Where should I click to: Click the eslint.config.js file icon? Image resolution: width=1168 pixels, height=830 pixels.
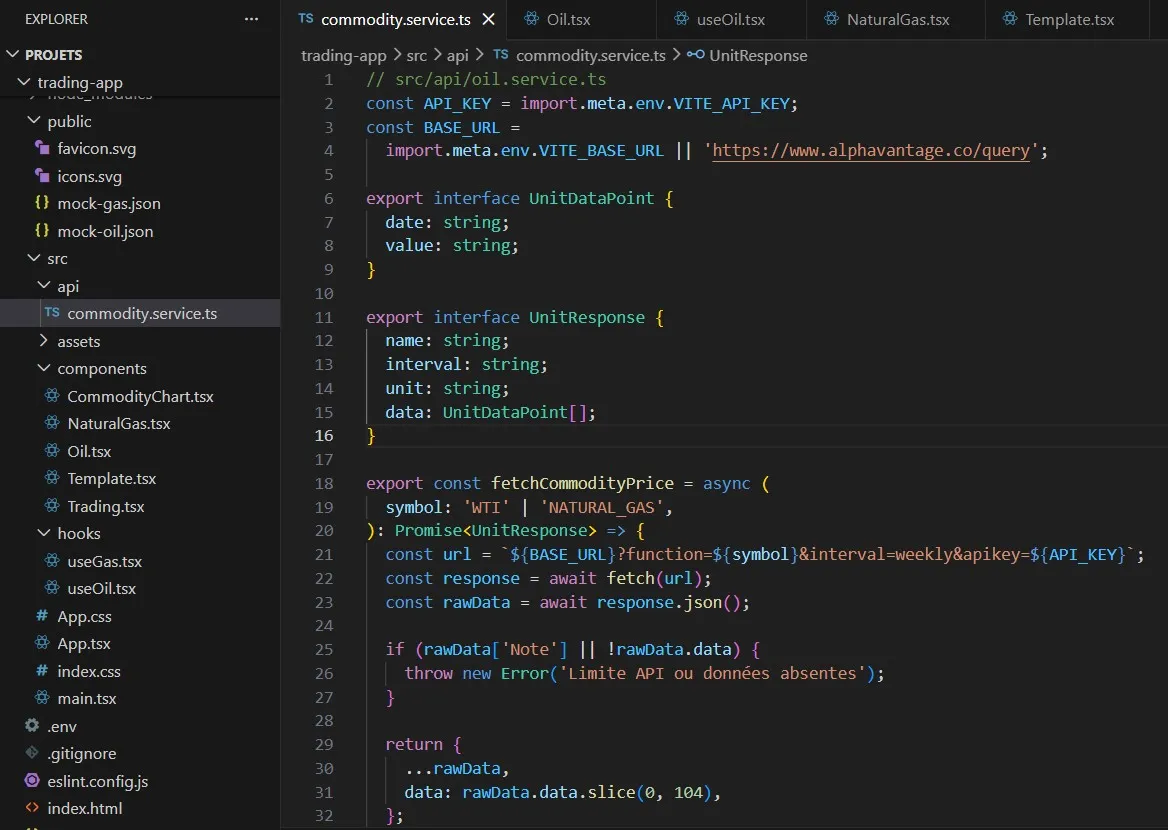pos(32,781)
